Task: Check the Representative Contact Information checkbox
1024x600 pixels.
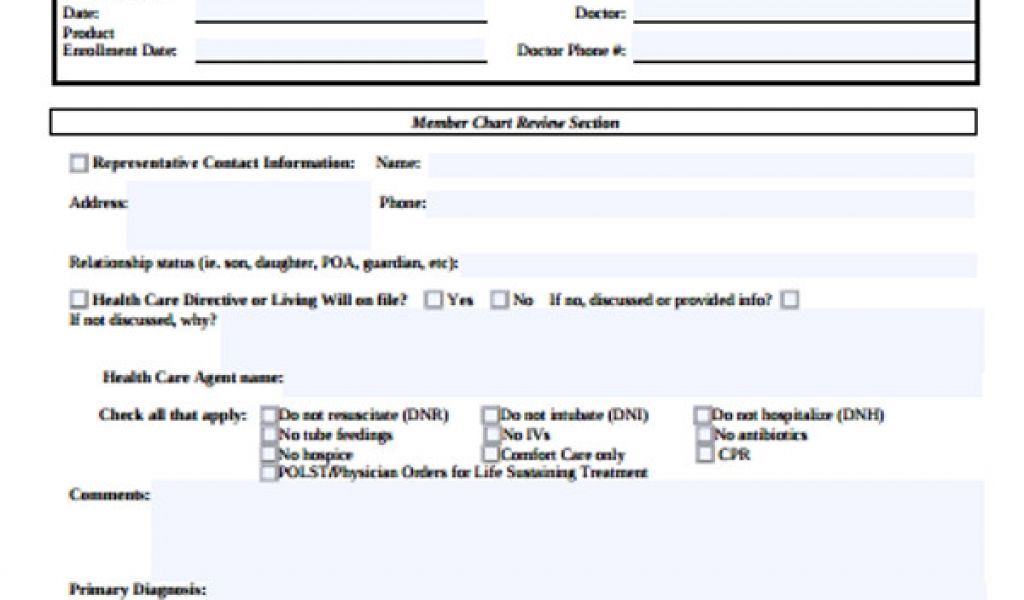Action: coord(78,164)
